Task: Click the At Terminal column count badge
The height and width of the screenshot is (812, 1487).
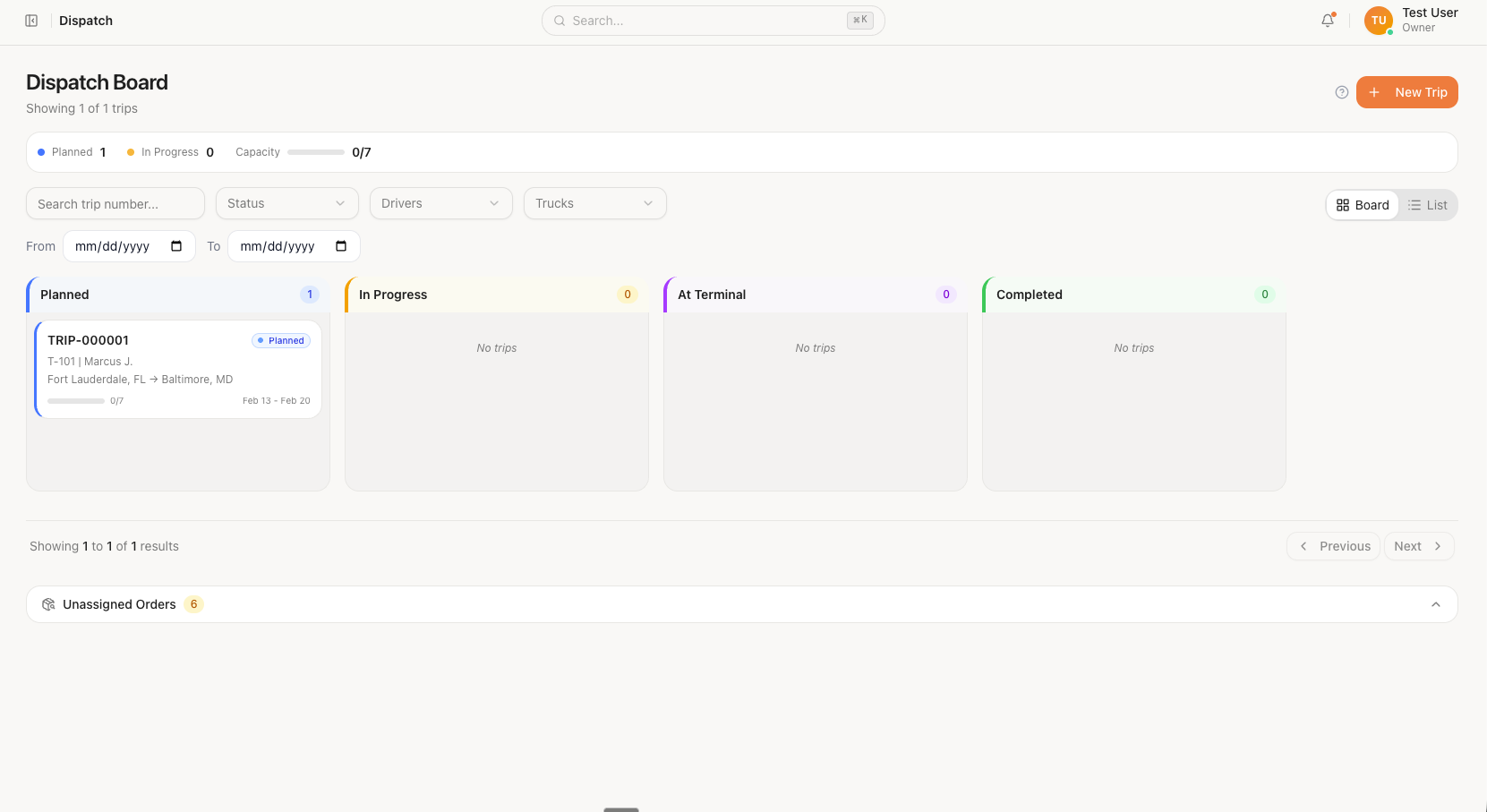Action: tap(946, 295)
